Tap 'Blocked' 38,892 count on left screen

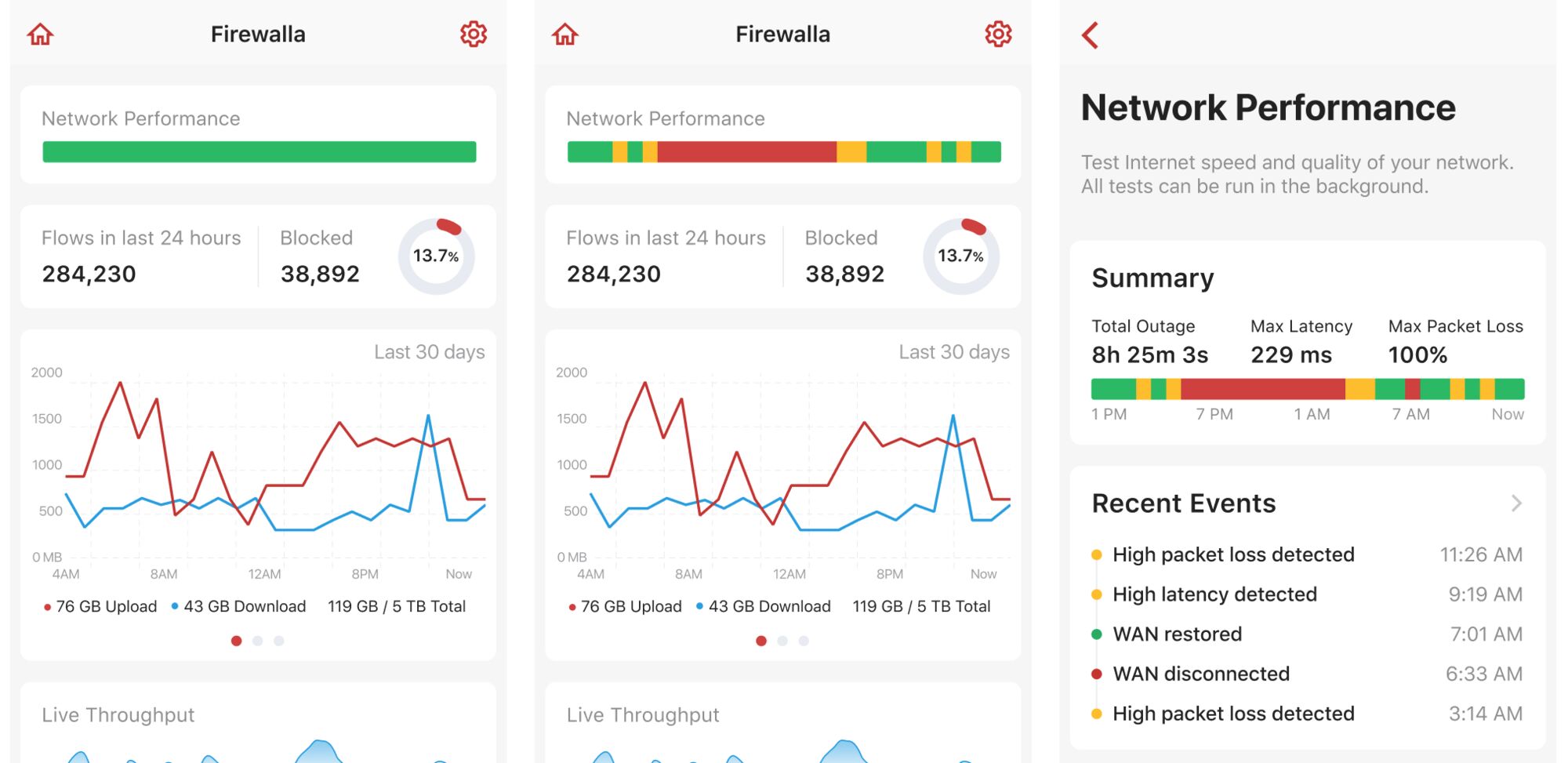(x=320, y=274)
